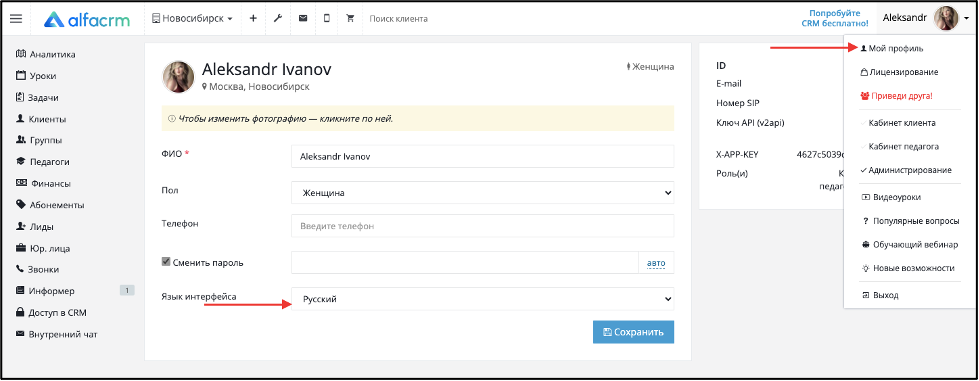Click the Звонки phone icon
The width and height of the screenshot is (979, 381).
tap(21, 269)
